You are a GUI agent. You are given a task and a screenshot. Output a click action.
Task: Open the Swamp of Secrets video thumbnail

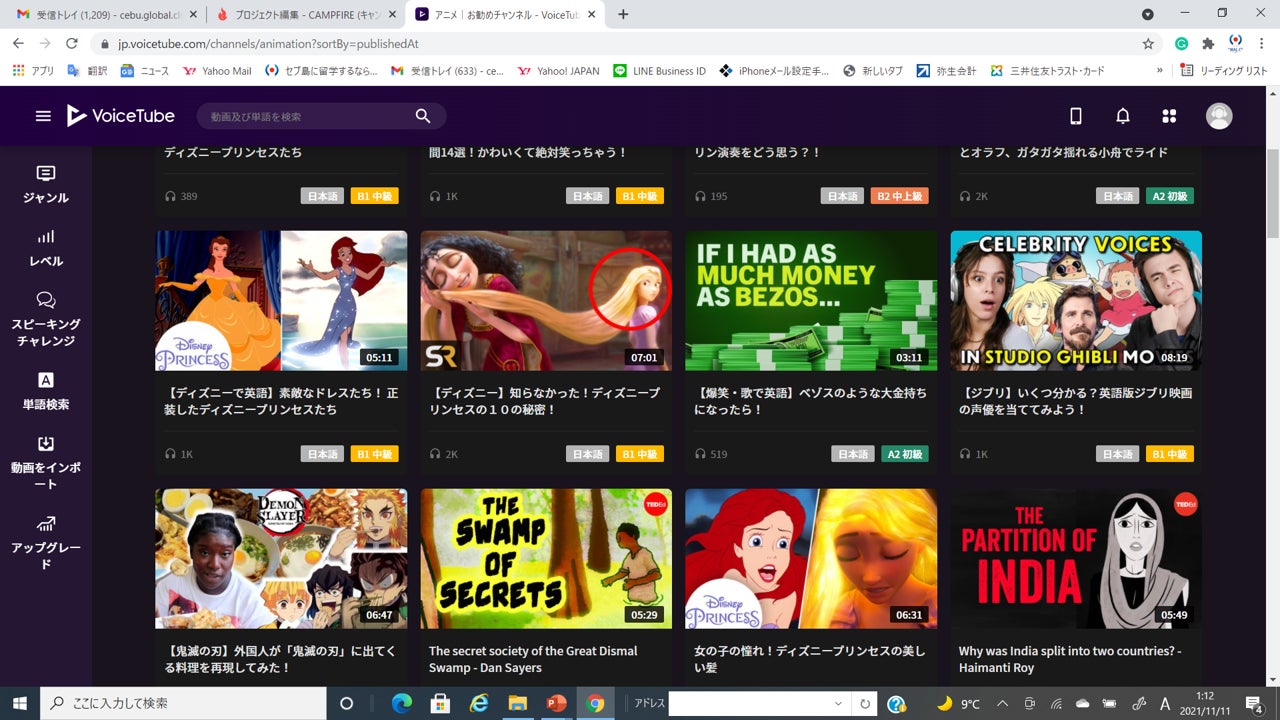546,558
